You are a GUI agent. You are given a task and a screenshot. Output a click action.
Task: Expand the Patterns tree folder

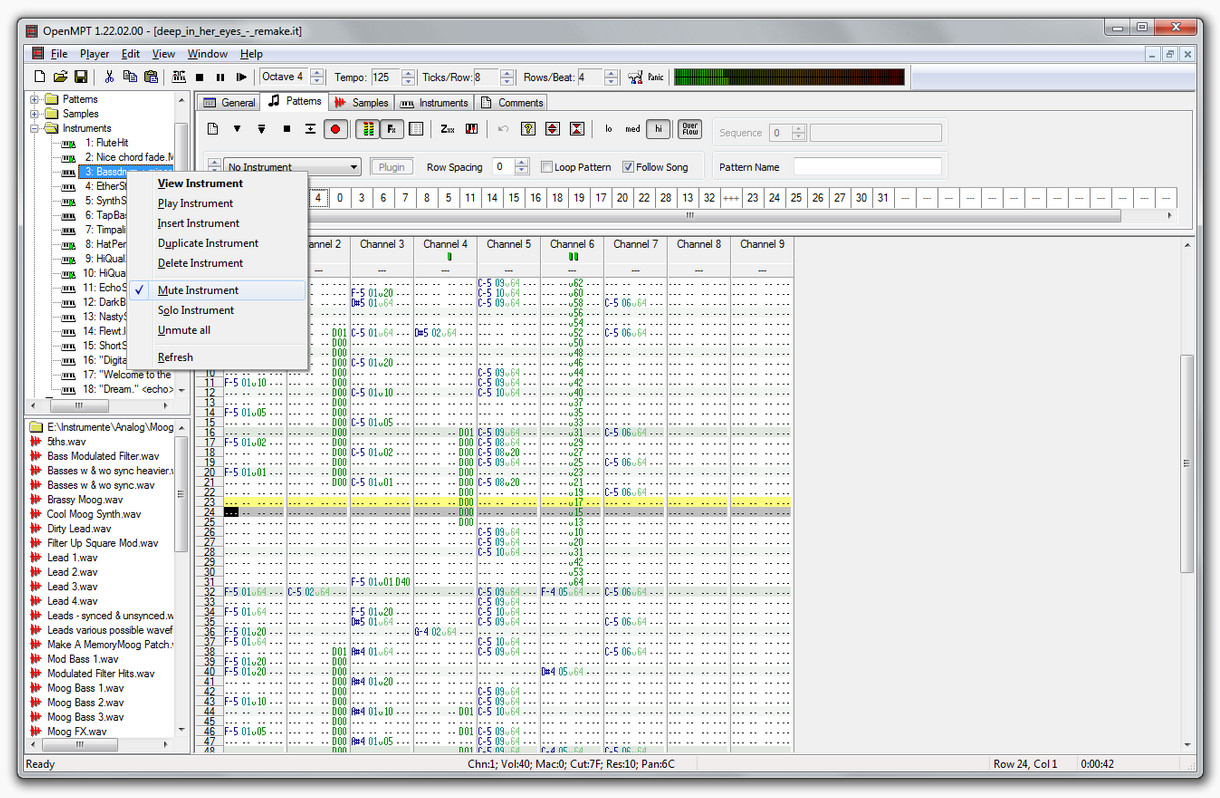tap(35, 99)
